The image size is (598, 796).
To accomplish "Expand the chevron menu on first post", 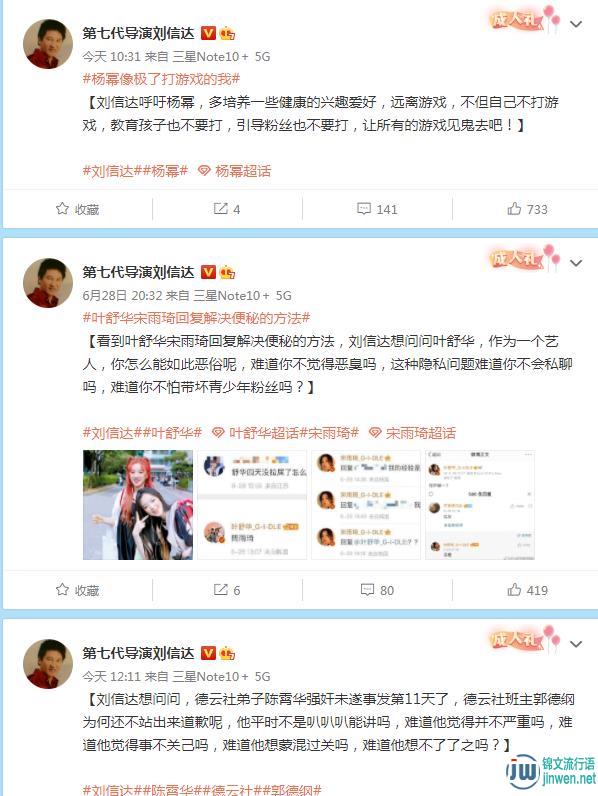I will [x=576, y=24].
